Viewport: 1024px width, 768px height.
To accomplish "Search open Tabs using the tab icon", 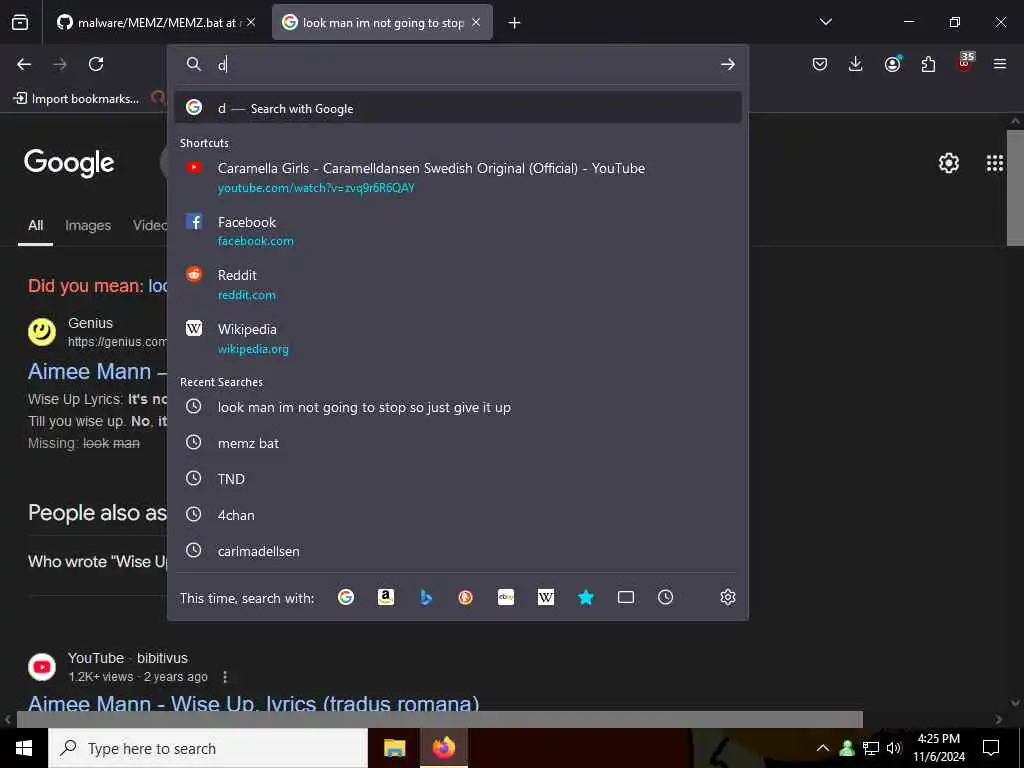I will (626, 597).
